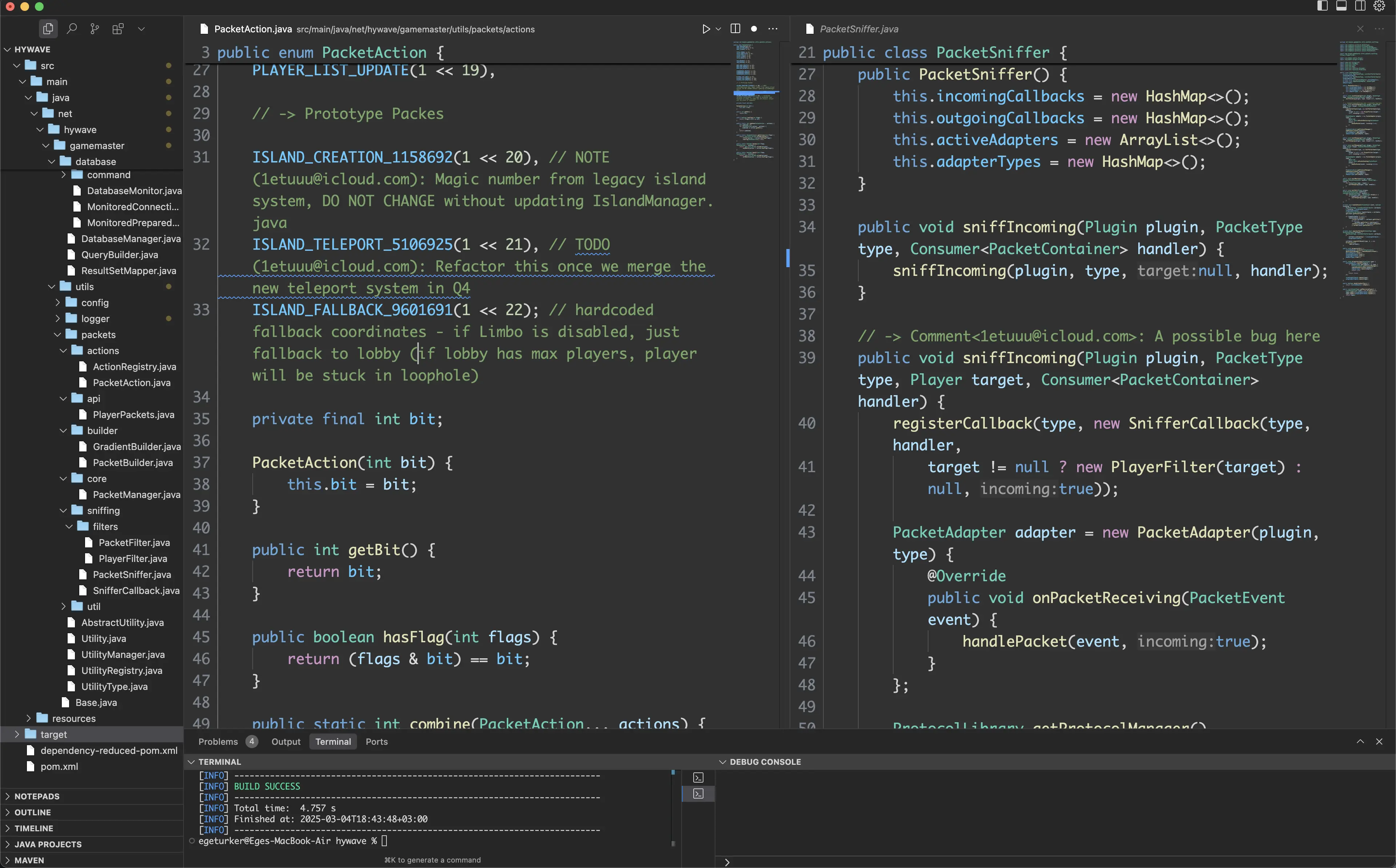Expand the target folder
Image resolution: width=1396 pixels, height=868 pixels.
[92, 734]
